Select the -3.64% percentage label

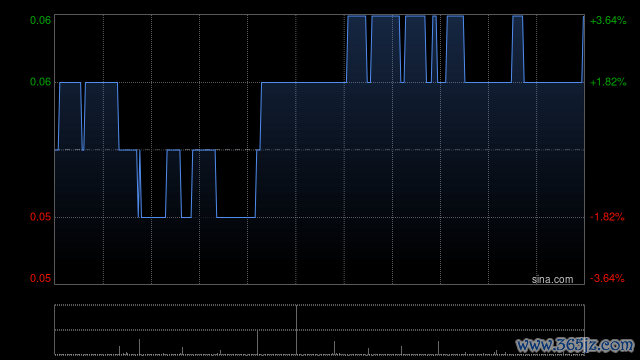coord(607,278)
